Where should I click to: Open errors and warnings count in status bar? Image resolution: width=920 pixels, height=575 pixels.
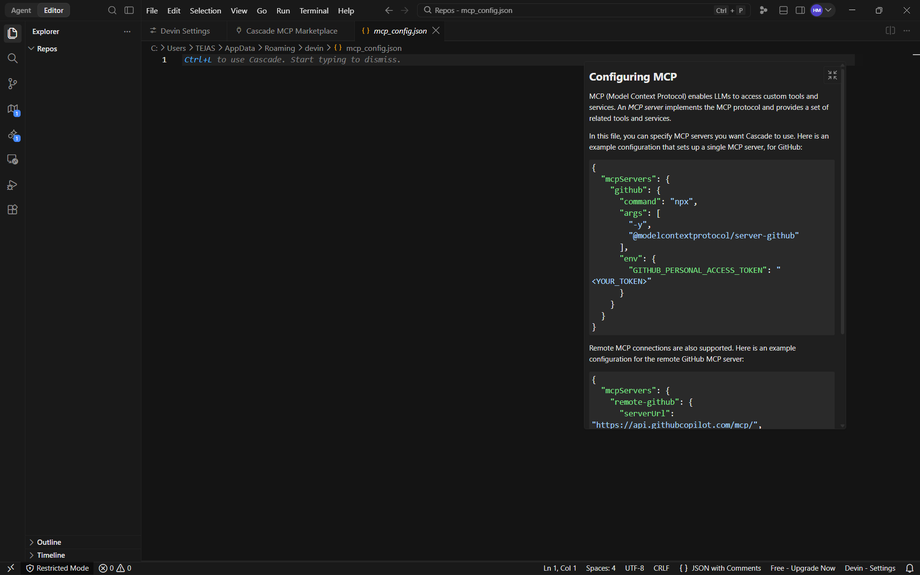click(x=115, y=568)
